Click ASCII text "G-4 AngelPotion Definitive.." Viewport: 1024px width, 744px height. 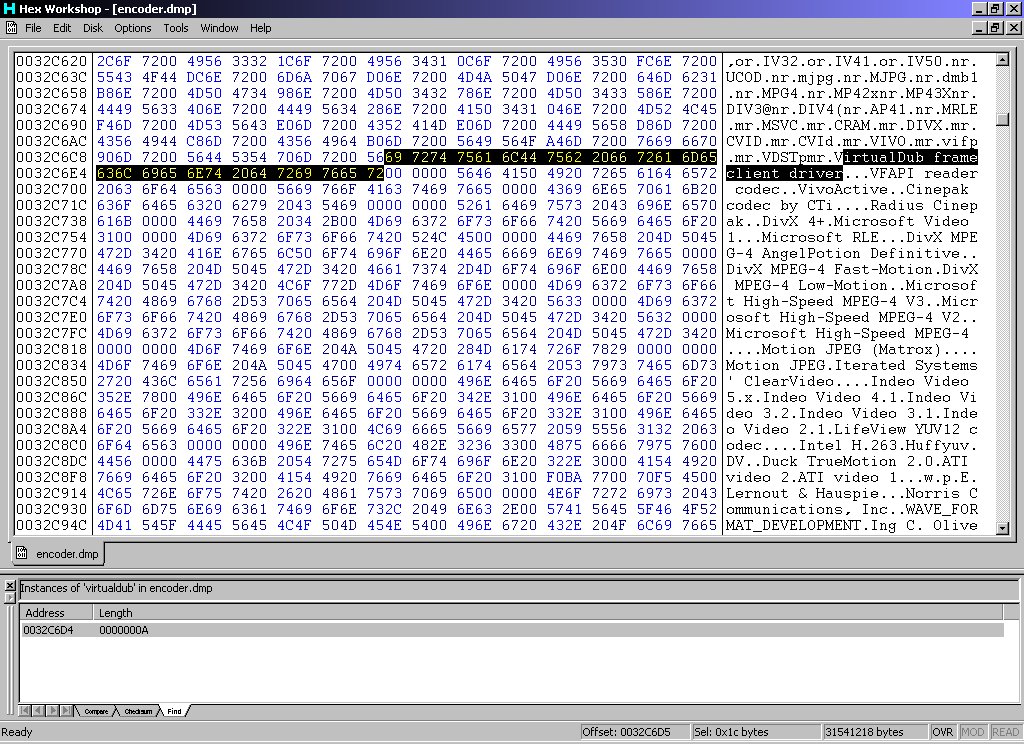tap(852, 253)
